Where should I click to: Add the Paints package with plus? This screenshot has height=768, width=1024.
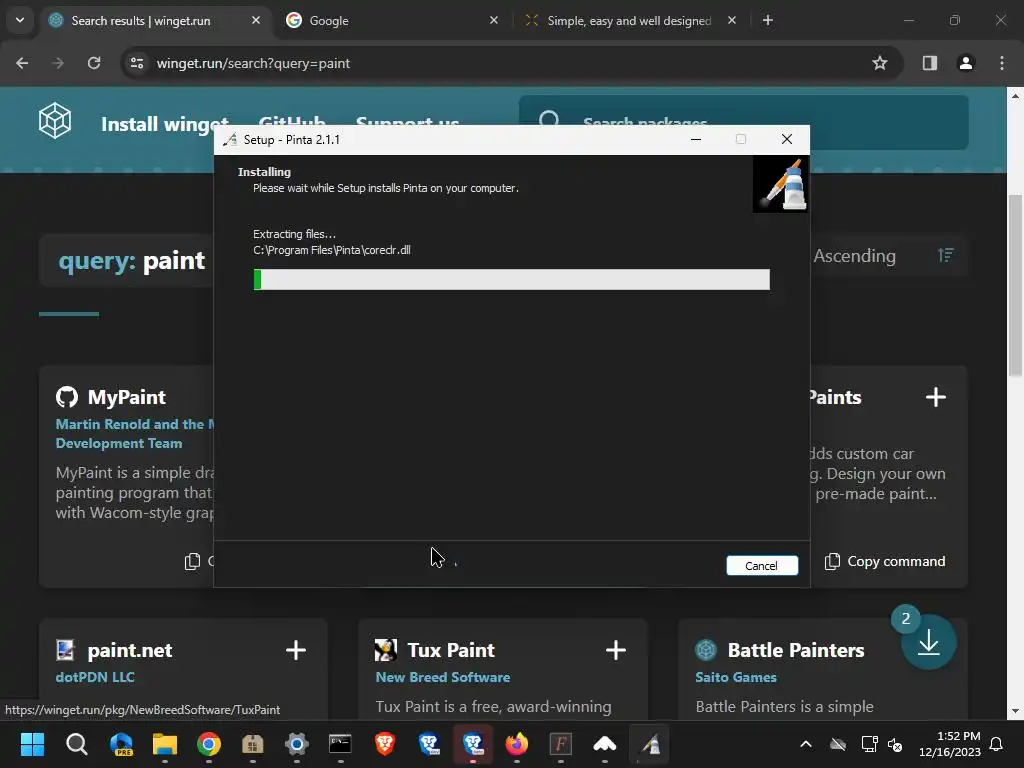coord(935,397)
